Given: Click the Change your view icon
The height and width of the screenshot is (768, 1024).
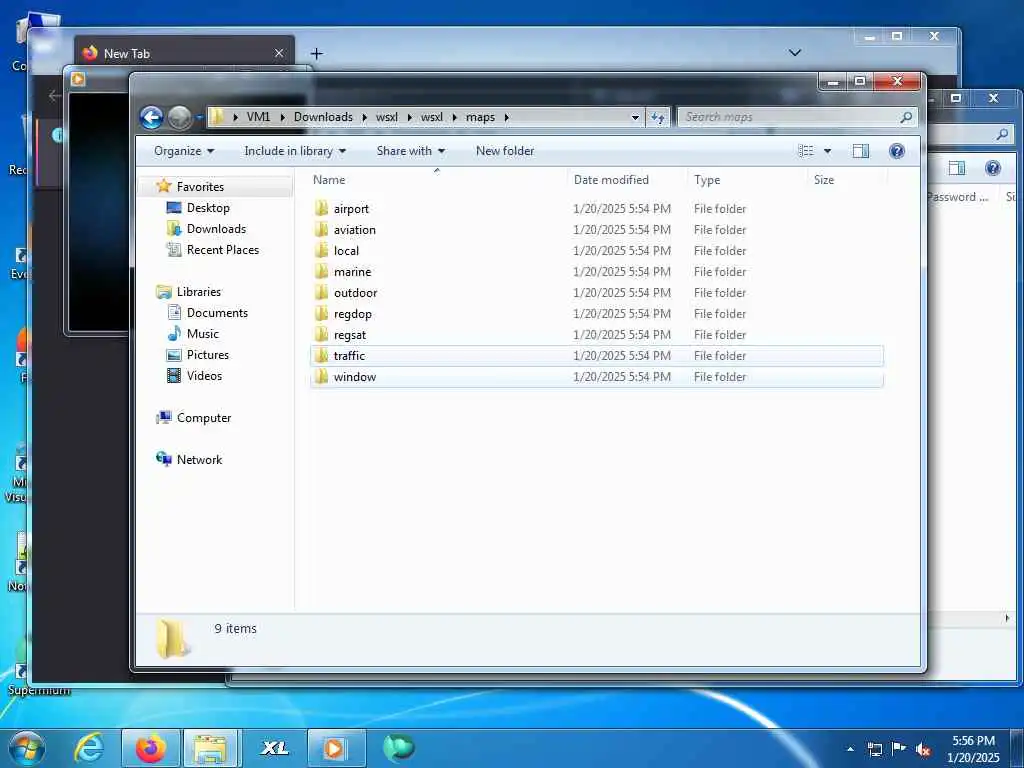Looking at the screenshot, I should [806, 151].
